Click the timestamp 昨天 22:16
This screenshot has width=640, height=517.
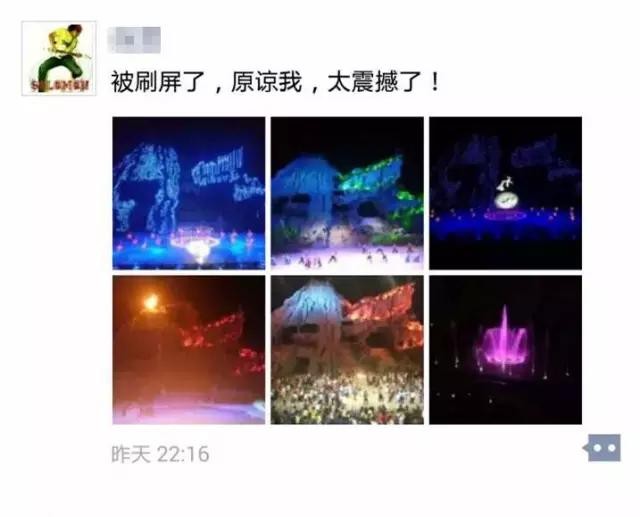(x=160, y=454)
